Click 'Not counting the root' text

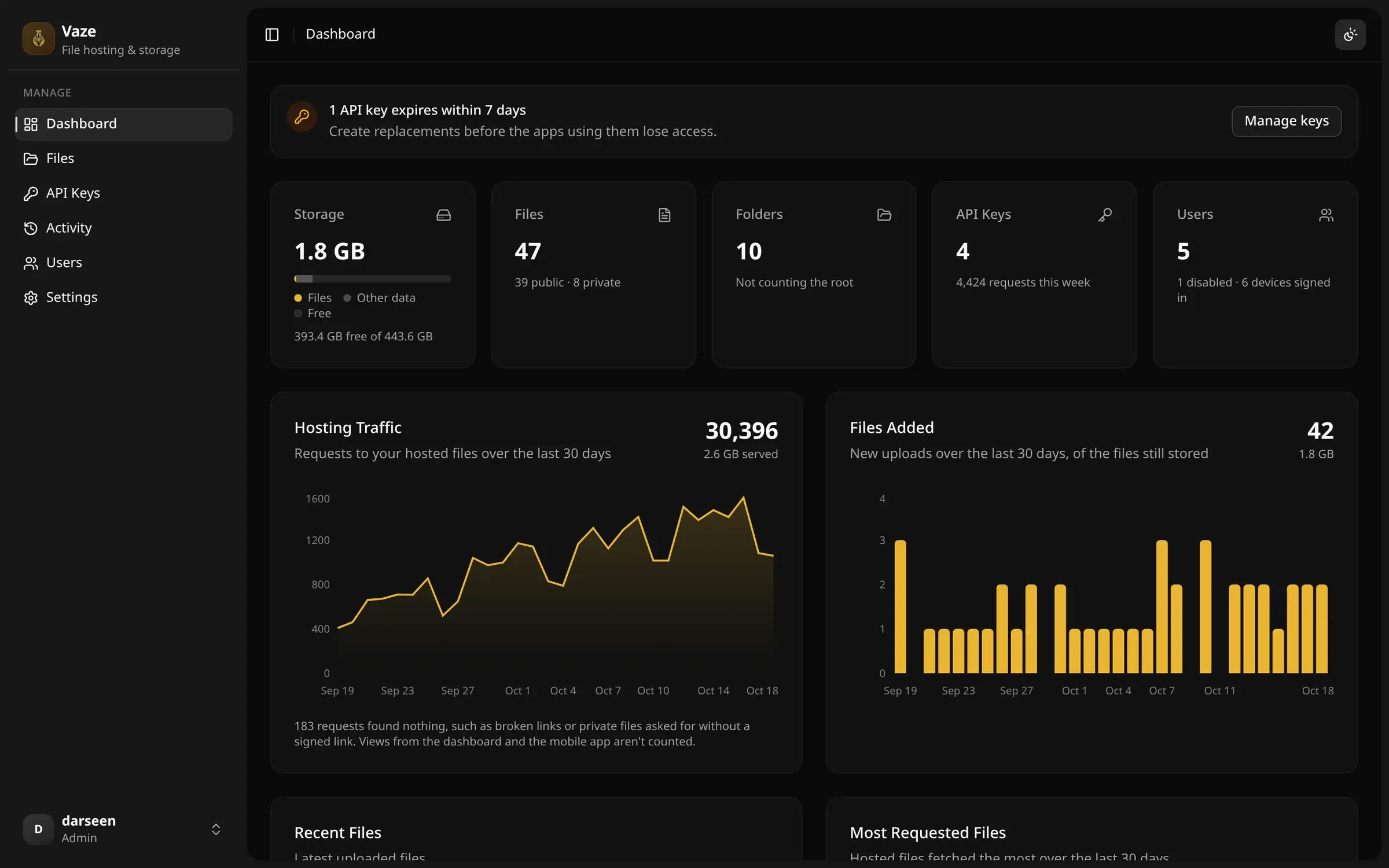coord(794,282)
